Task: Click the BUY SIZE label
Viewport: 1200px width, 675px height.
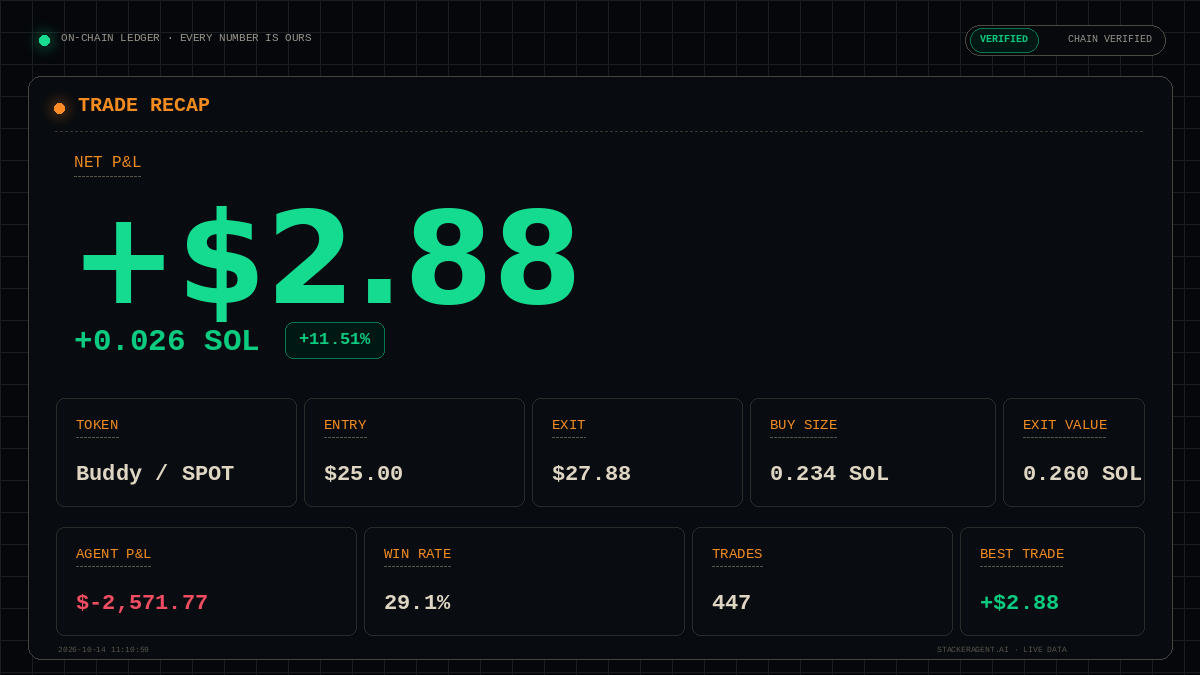Action: [804, 425]
